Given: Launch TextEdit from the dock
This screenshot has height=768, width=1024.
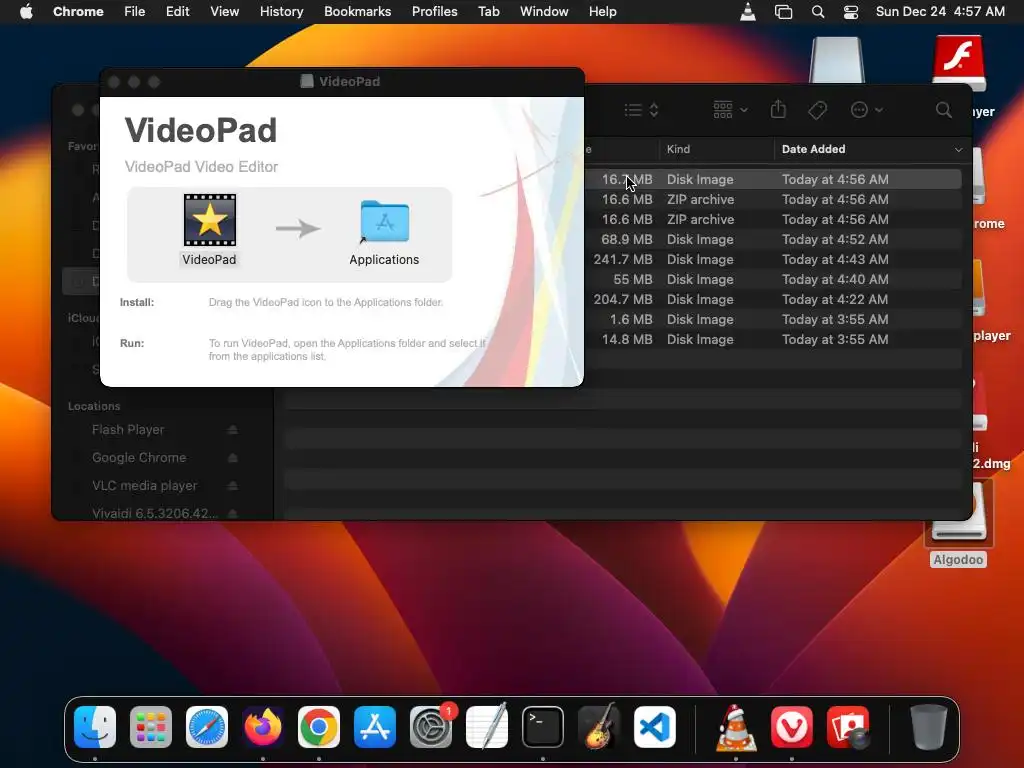Looking at the screenshot, I should click(487, 727).
